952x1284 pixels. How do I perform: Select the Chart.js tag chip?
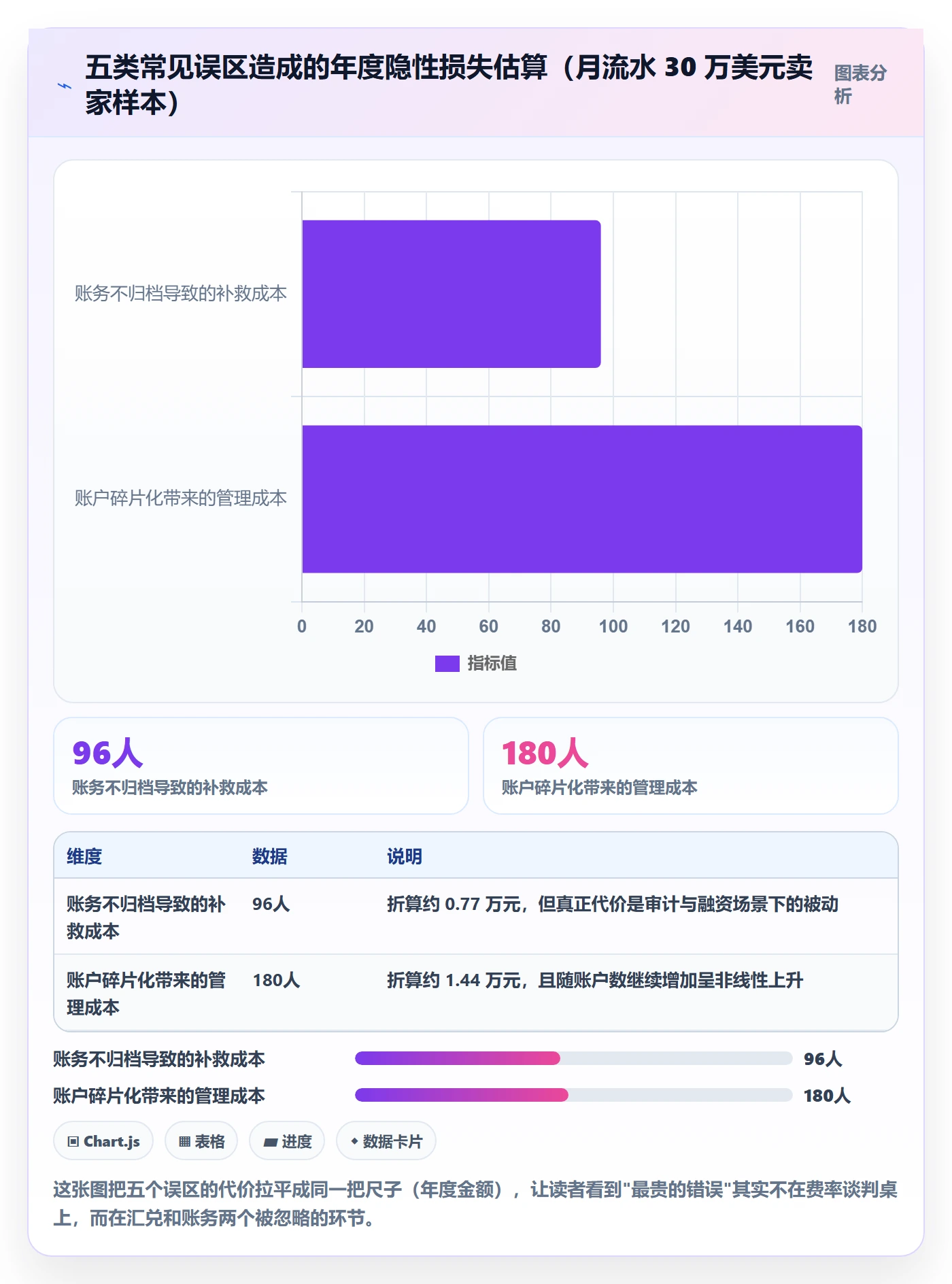pos(103,1141)
